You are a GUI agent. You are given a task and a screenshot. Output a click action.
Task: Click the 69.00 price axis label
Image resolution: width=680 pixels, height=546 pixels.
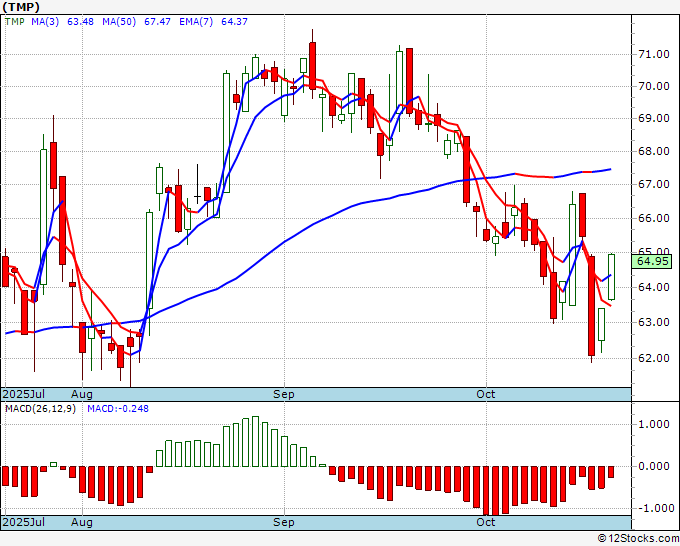coord(654,118)
